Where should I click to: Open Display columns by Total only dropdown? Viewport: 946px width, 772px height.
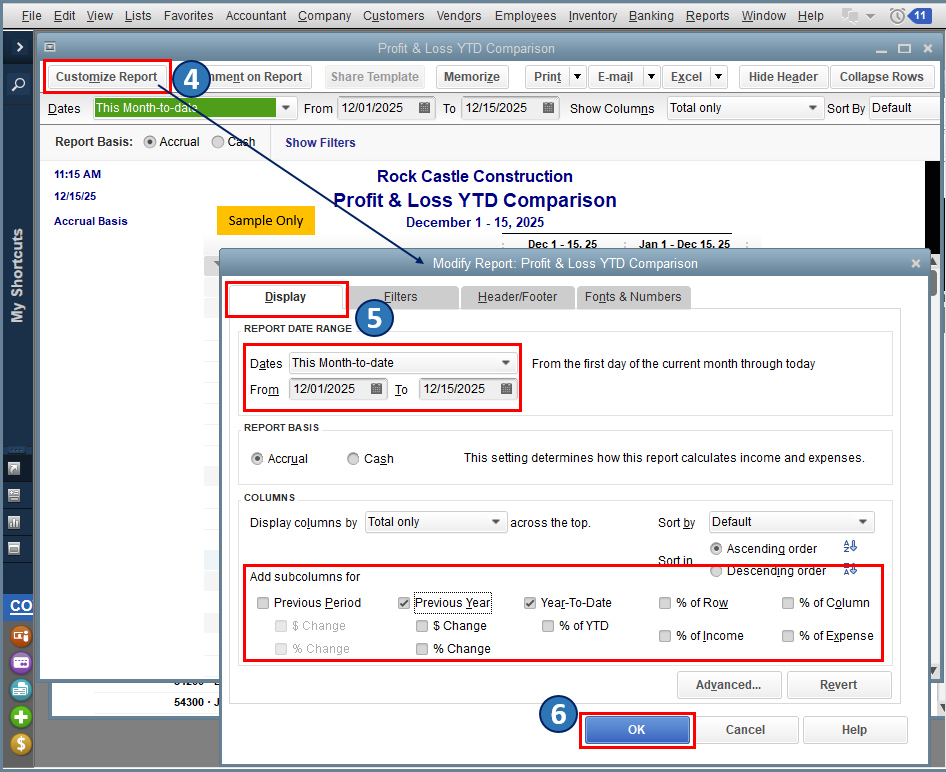click(435, 522)
